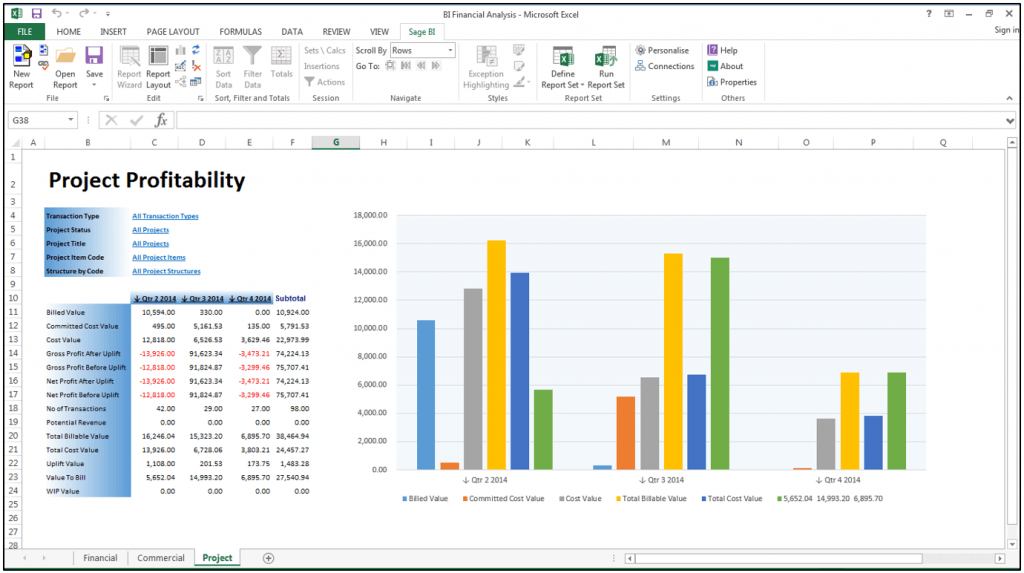The image size is (1024, 573).
Task: Open the File group dialog launcher
Action: pyautogui.click(x=106, y=99)
